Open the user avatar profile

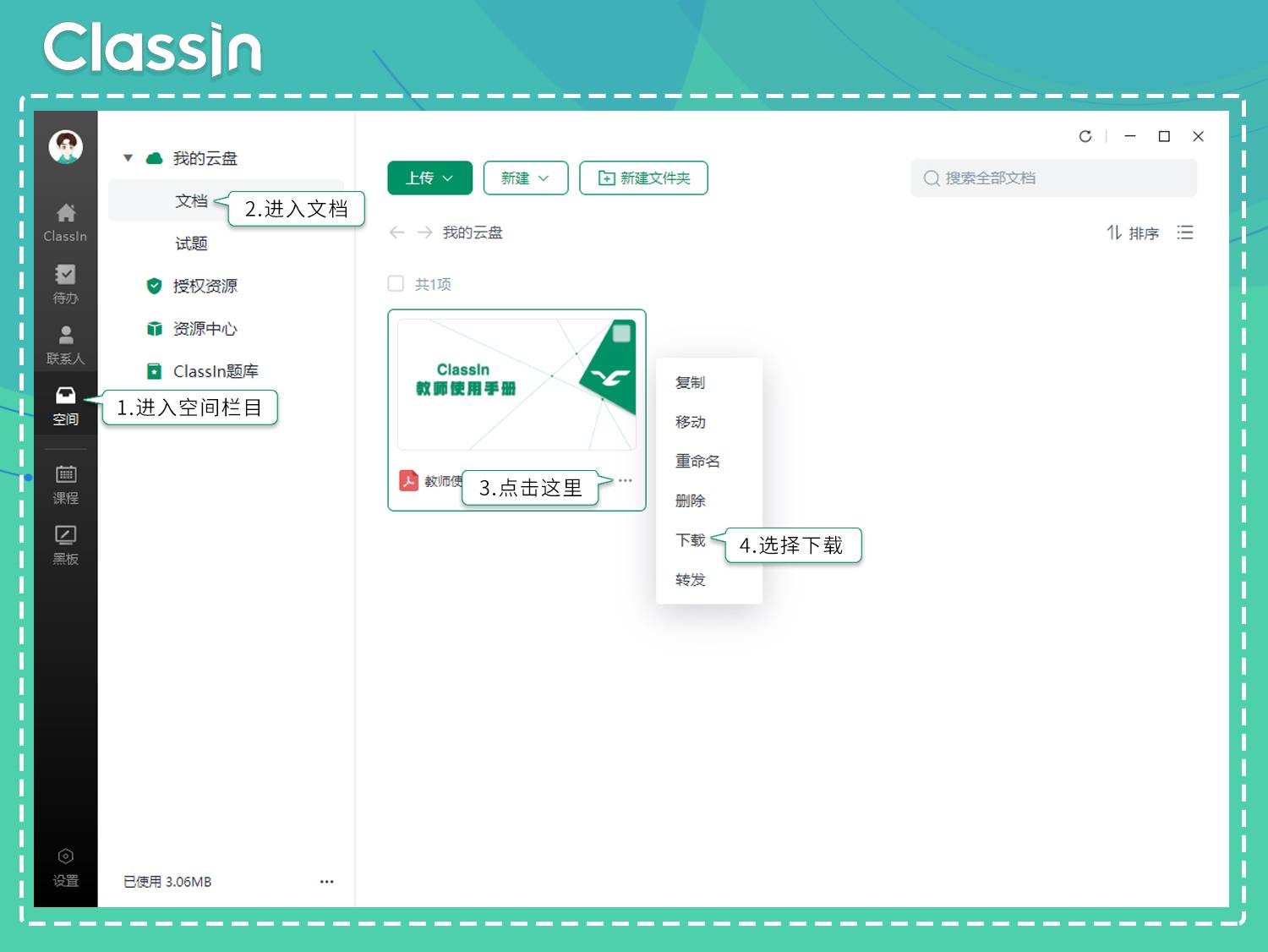pyautogui.click(x=65, y=146)
